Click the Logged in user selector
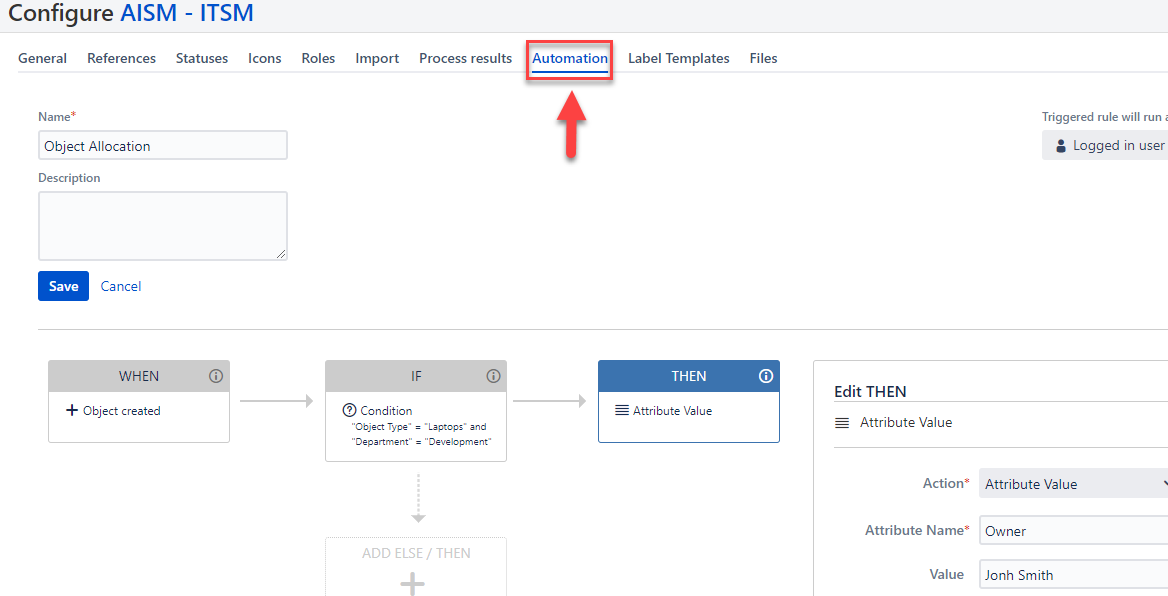1168x596 pixels. (x=1105, y=145)
